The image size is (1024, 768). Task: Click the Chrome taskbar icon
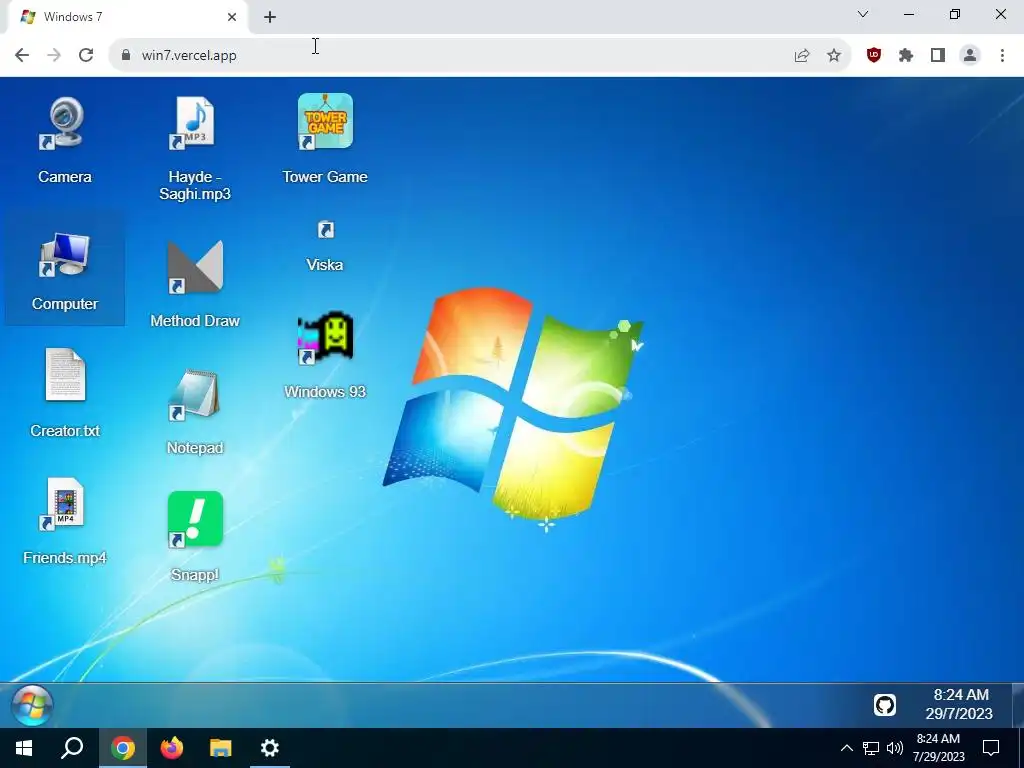tap(123, 748)
